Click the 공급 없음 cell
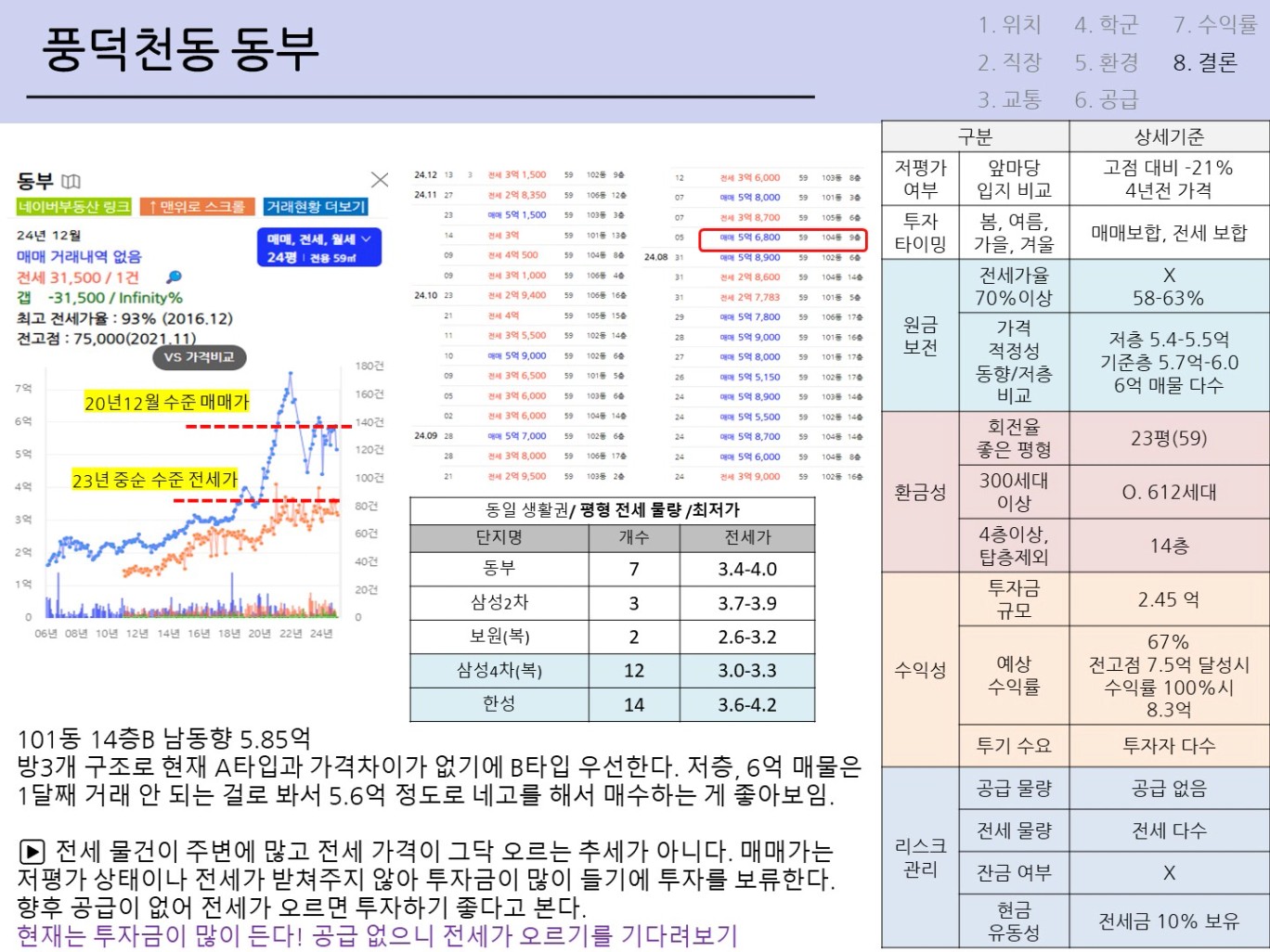The height and width of the screenshot is (952, 1270). [1169, 789]
